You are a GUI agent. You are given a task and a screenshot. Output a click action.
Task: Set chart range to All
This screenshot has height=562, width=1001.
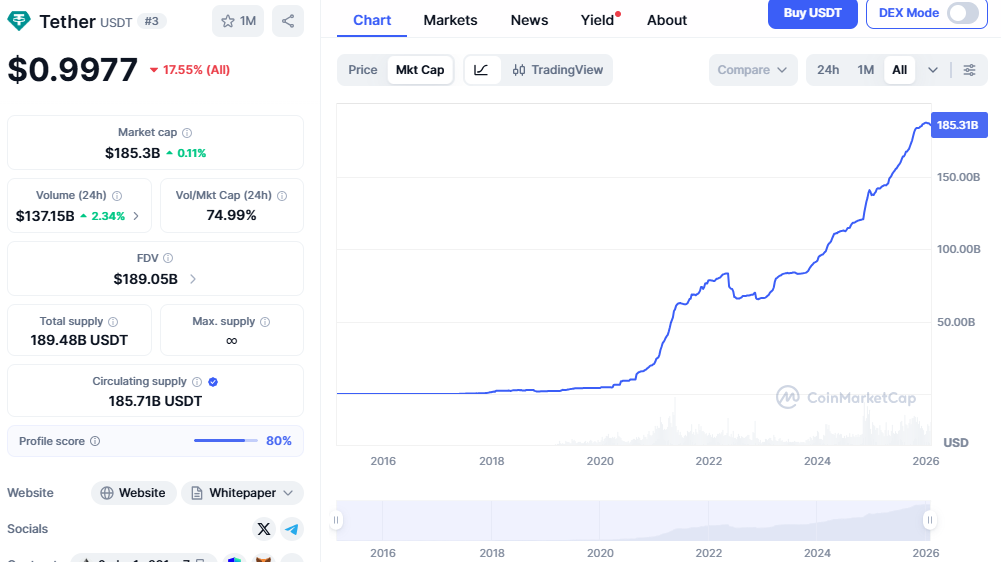tap(899, 70)
